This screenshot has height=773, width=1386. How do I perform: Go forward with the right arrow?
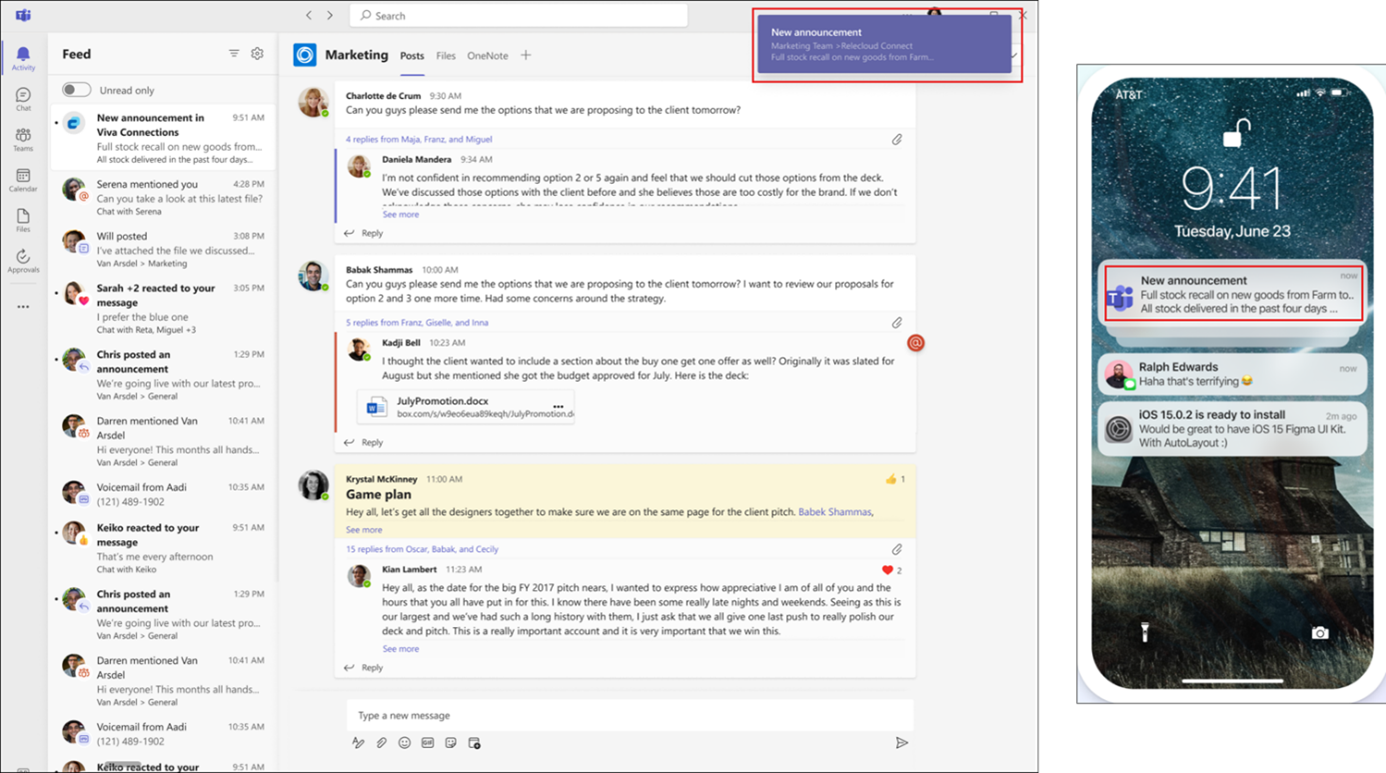click(330, 15)
